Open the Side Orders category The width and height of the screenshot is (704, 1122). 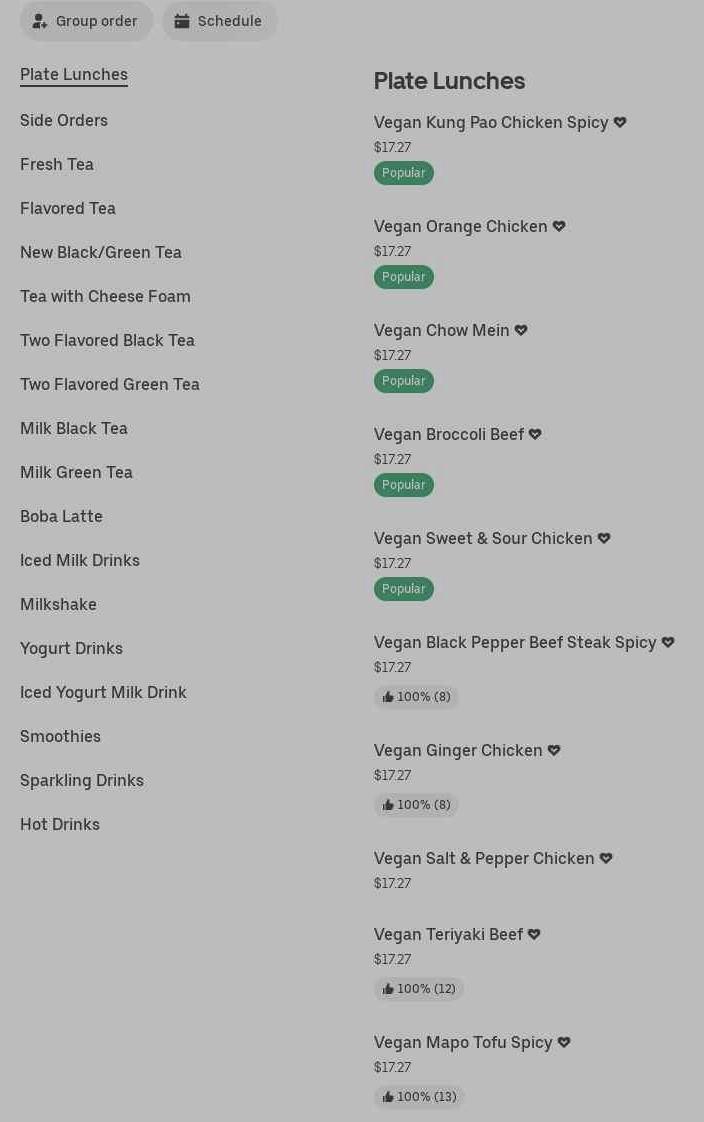[x=64, y=120]
